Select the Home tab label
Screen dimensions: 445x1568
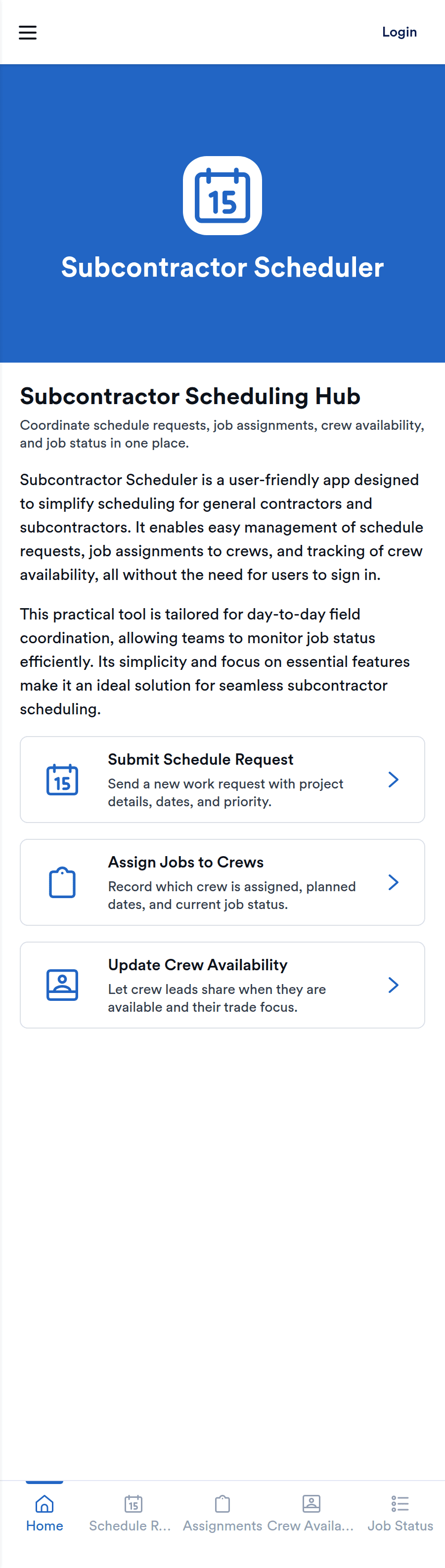point(44,1526)
